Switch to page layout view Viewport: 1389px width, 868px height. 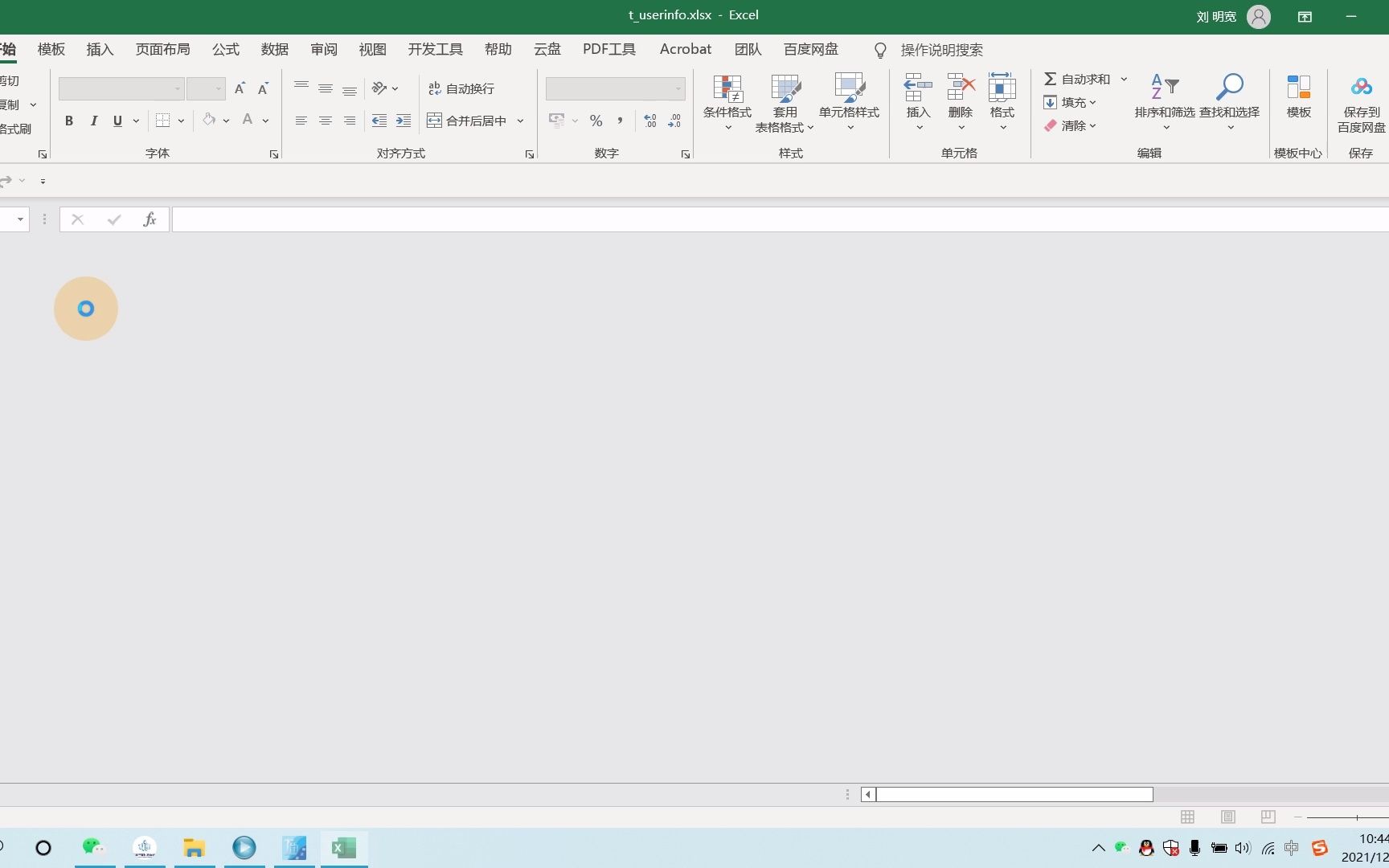[1228, 817]
